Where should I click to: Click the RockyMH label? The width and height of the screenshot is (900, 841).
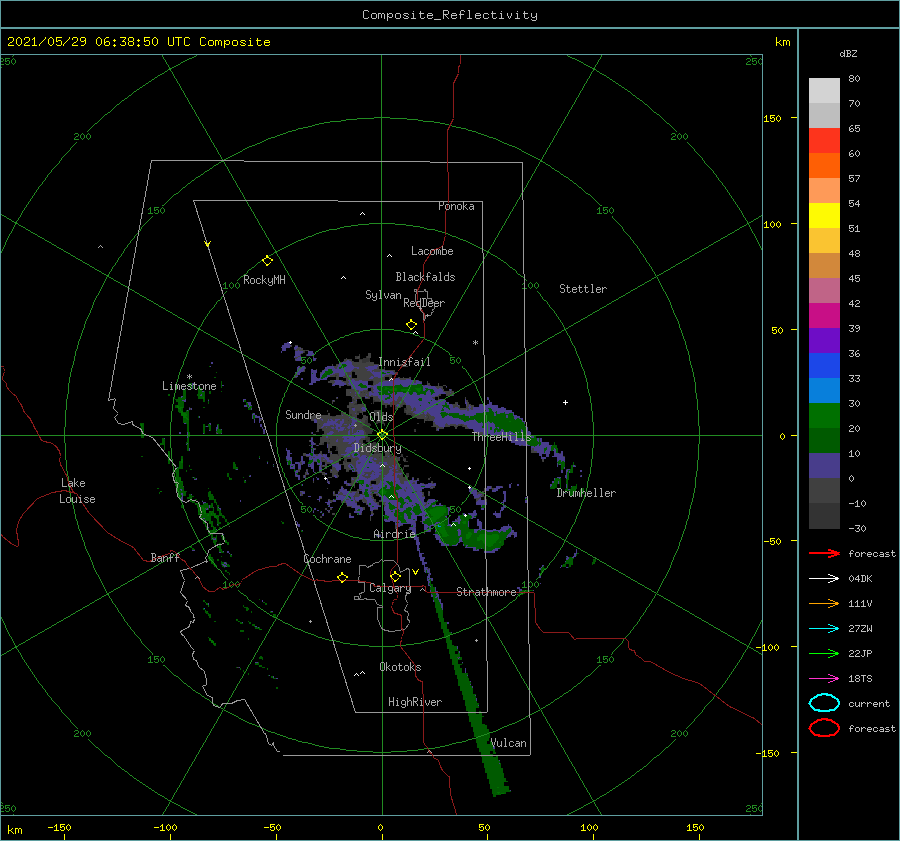(x=264, y=280)
